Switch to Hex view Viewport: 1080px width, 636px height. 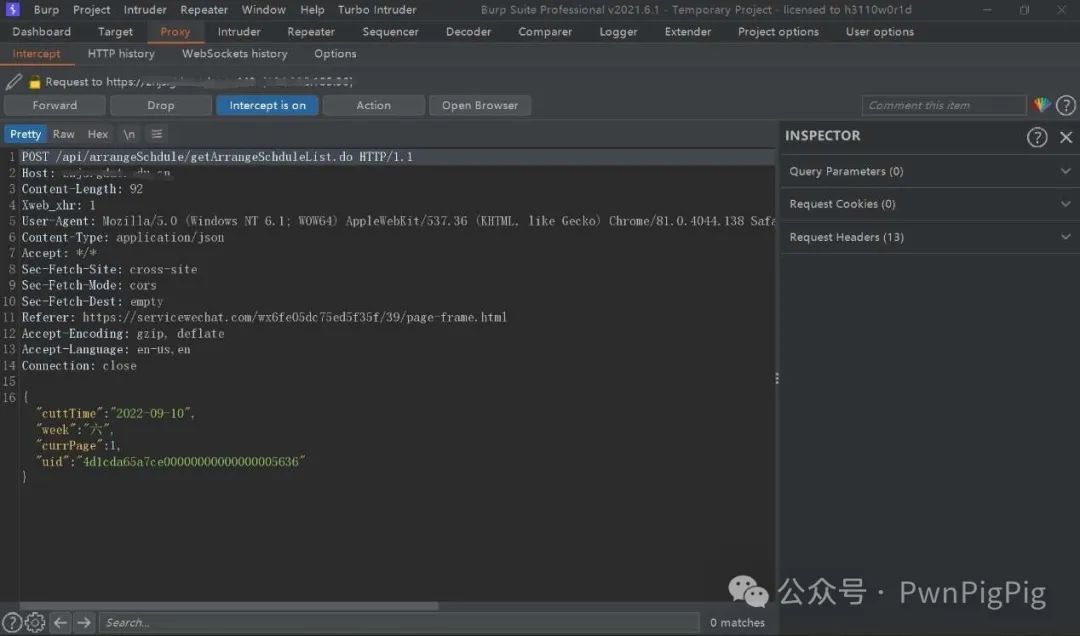point(98,134)
